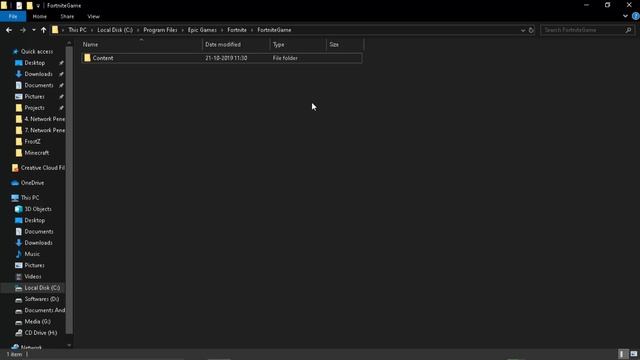Image resolution: width=640 pixels, height=360 pixels.
Task: Open Quick access in navigation pane
Action: pos(37,51)
